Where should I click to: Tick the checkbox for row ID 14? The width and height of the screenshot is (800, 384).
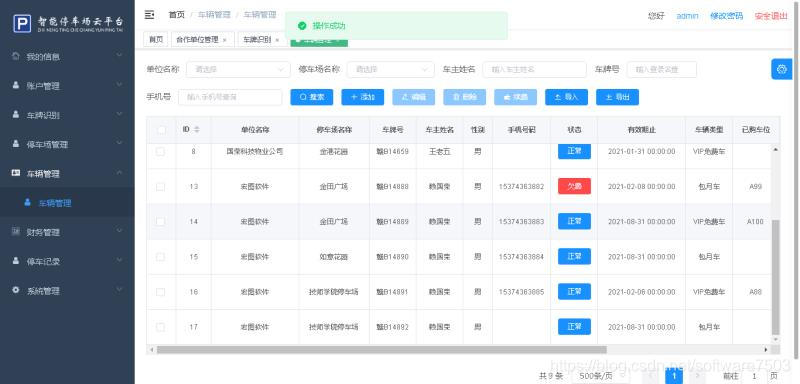[x=160, y=222]
